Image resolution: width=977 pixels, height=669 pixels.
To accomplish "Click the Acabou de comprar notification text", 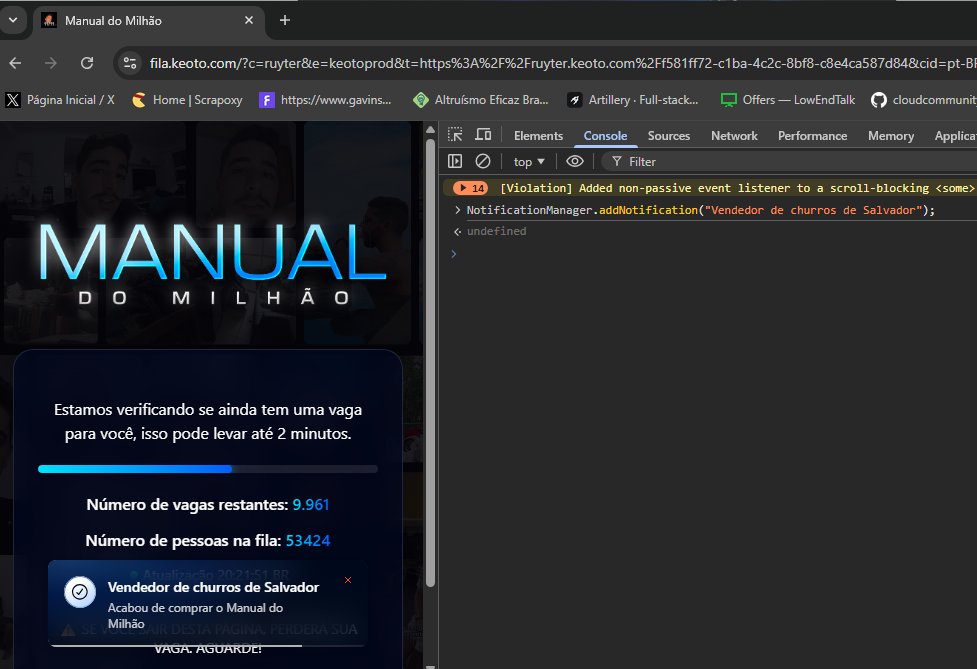I will coord(195,615).
